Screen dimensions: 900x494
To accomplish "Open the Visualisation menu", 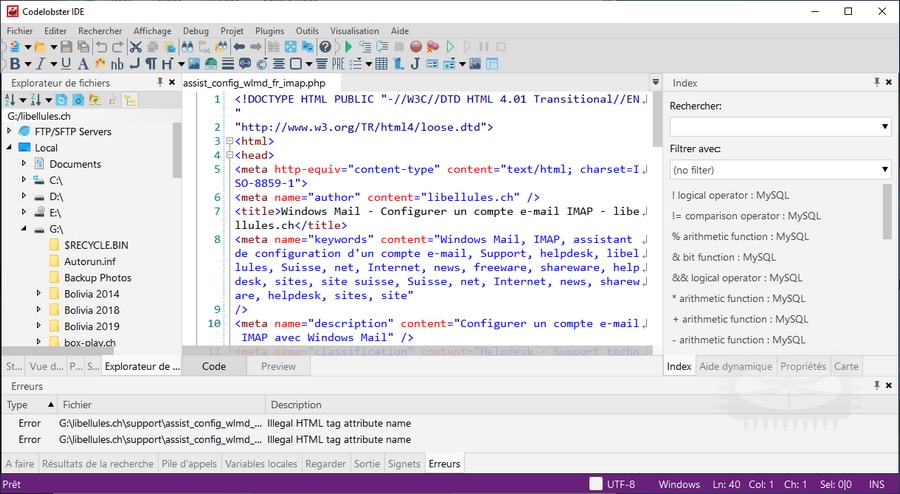I will (355, 31).
